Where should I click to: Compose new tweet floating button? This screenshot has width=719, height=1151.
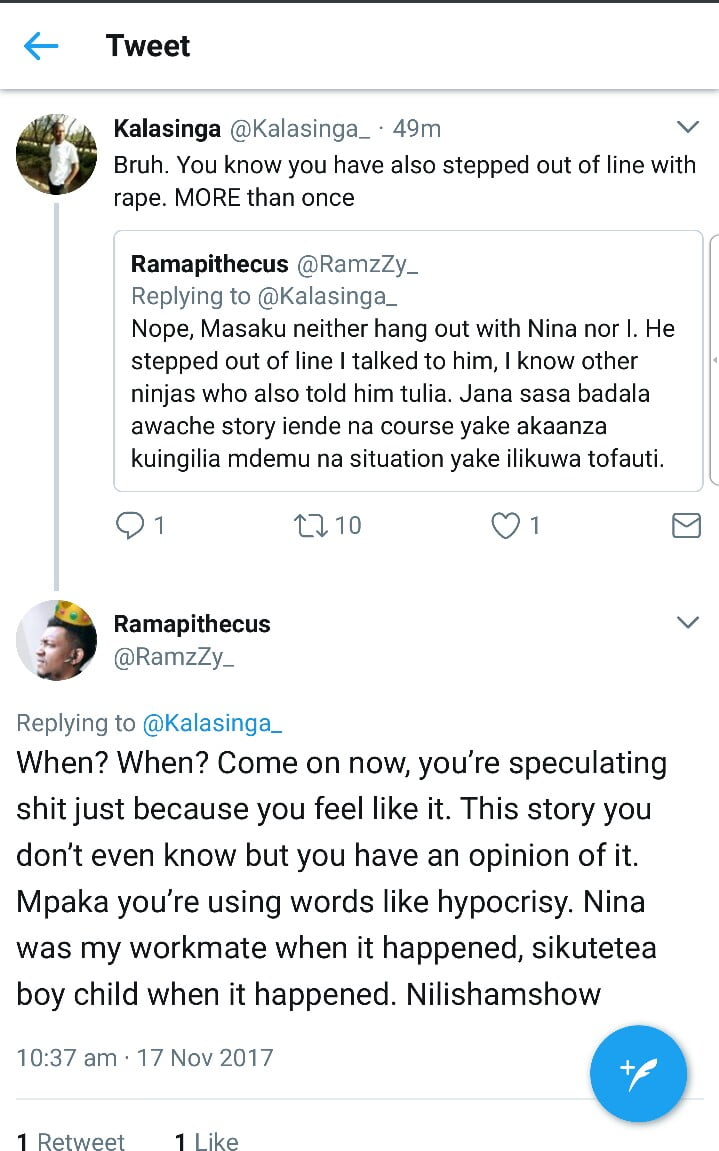pos(638,1073)
